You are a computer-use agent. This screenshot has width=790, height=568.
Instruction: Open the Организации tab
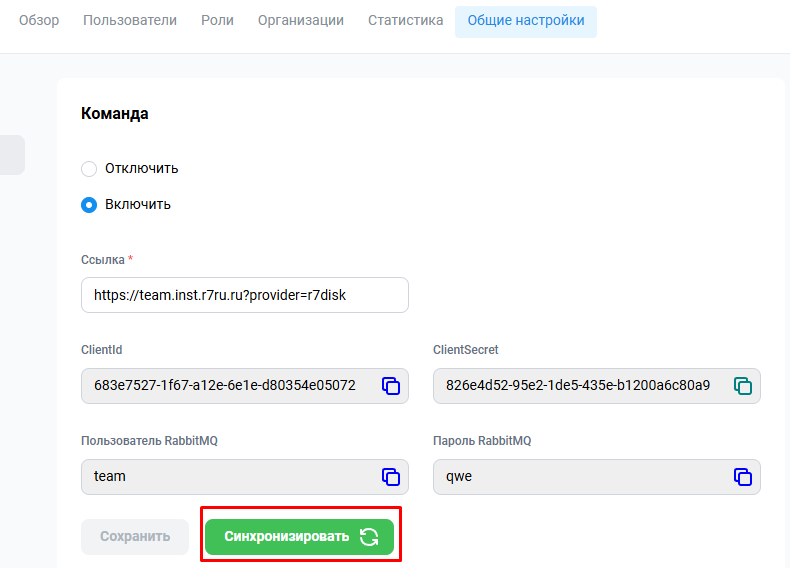300,21
